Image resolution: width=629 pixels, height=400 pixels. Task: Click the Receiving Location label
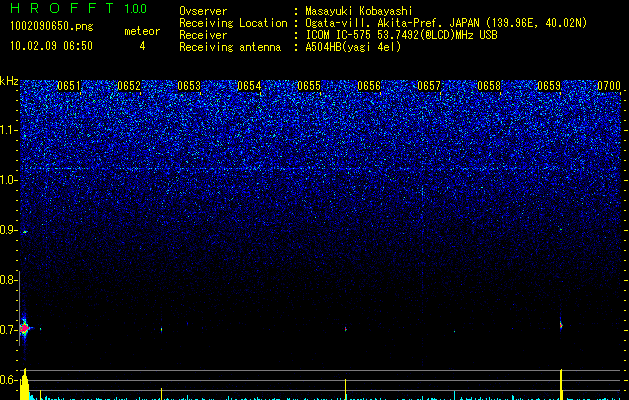point(233,23)
